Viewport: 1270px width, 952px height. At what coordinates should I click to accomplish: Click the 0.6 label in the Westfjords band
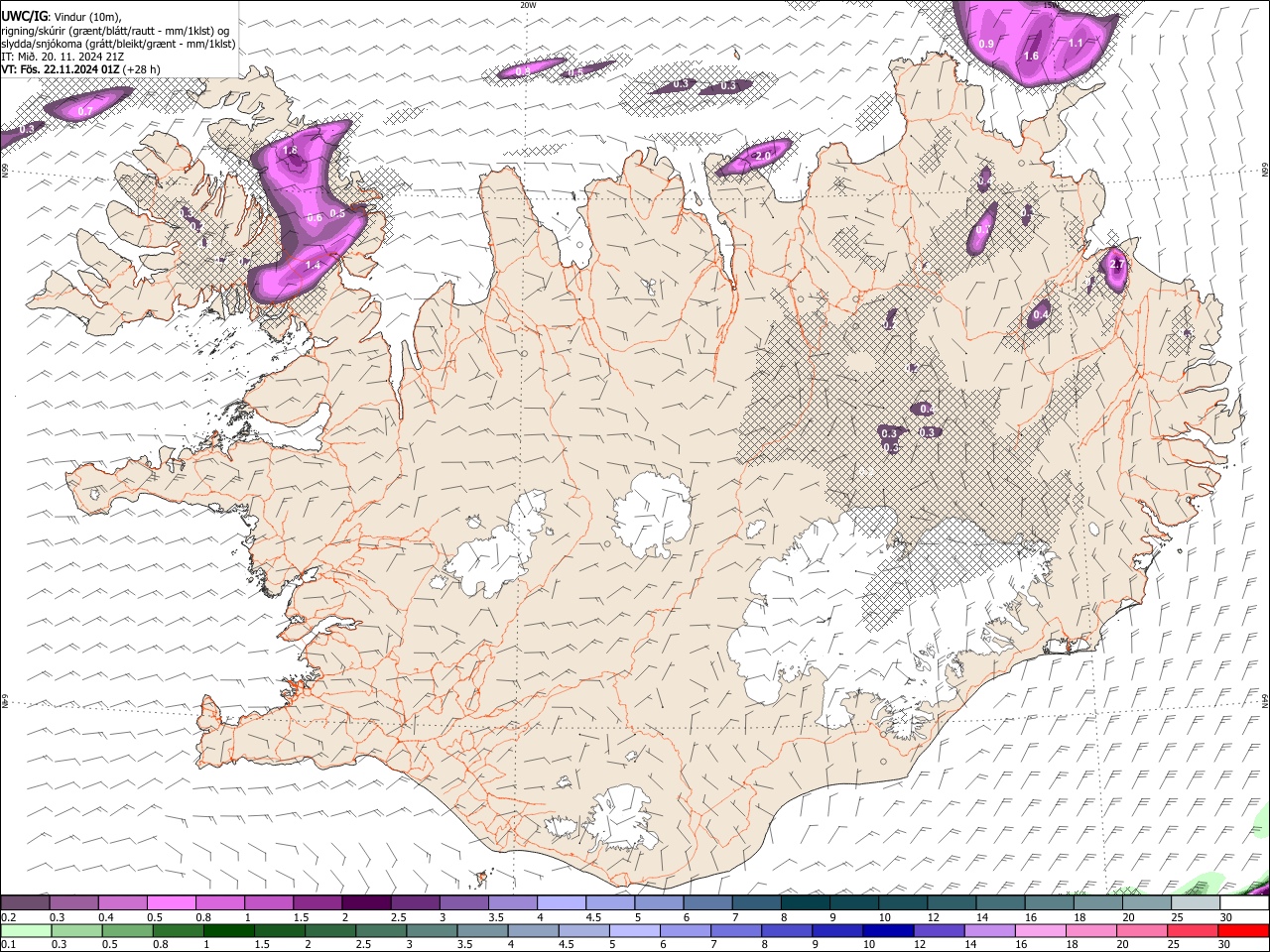[315, 218]
